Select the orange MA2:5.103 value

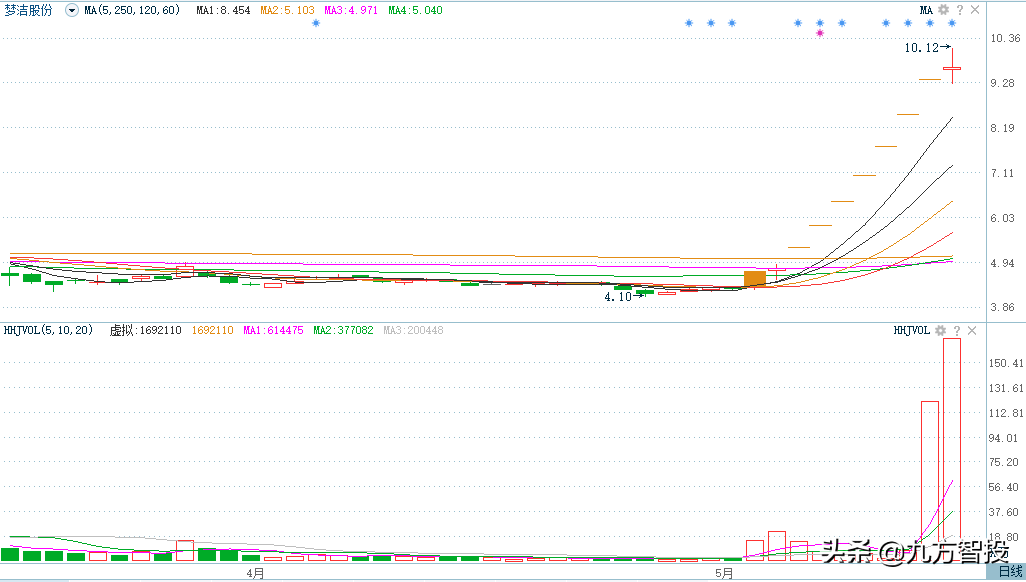coord(287,10)
